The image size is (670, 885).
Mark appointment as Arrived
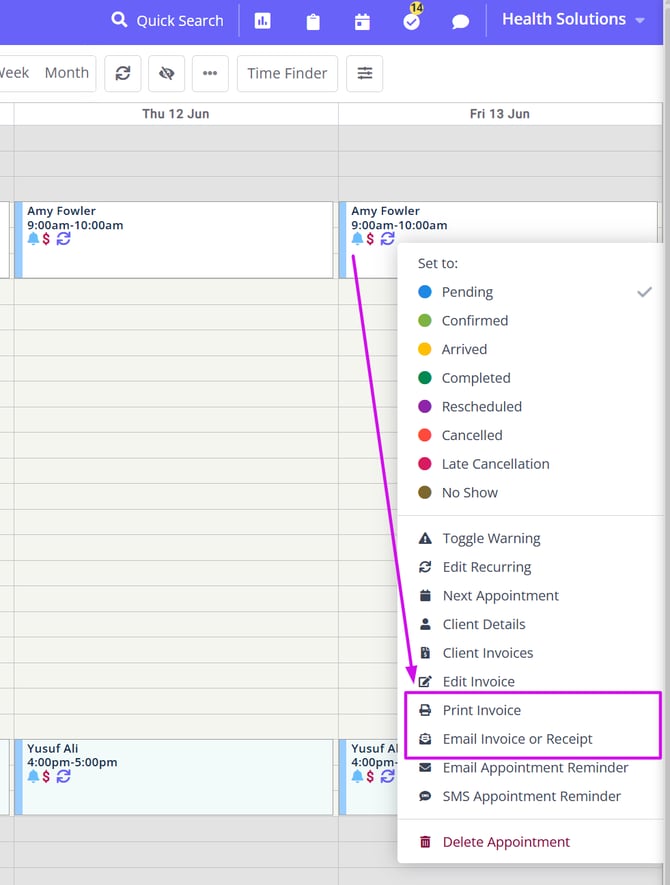point(464,349)
